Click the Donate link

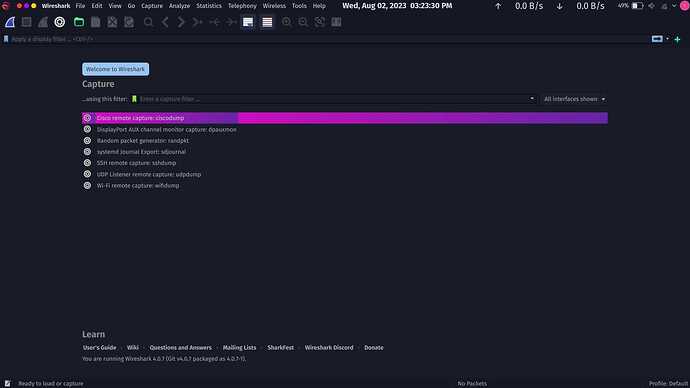pyautogui.click(x=374, y=348)
